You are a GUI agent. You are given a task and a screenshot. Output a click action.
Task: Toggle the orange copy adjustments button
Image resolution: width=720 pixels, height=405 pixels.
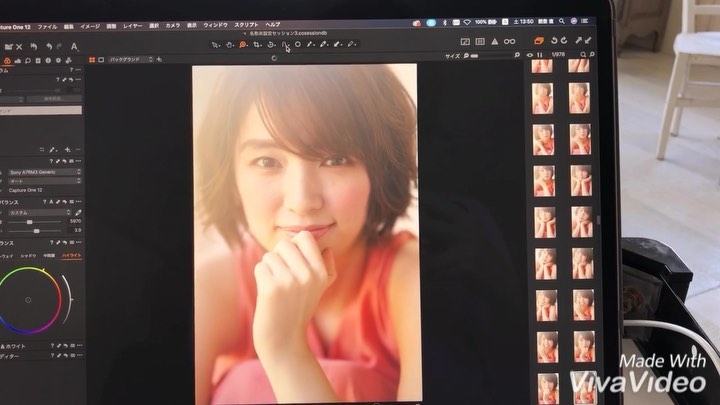pyautogui.click(x=539, y=41)
